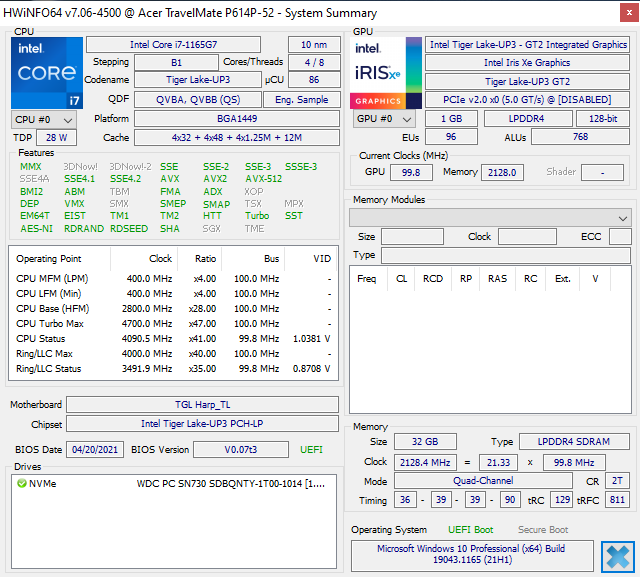Viewport: 640px width, 577px height.
Task: Click the 10 nm process field
Action: click(314, 44)
